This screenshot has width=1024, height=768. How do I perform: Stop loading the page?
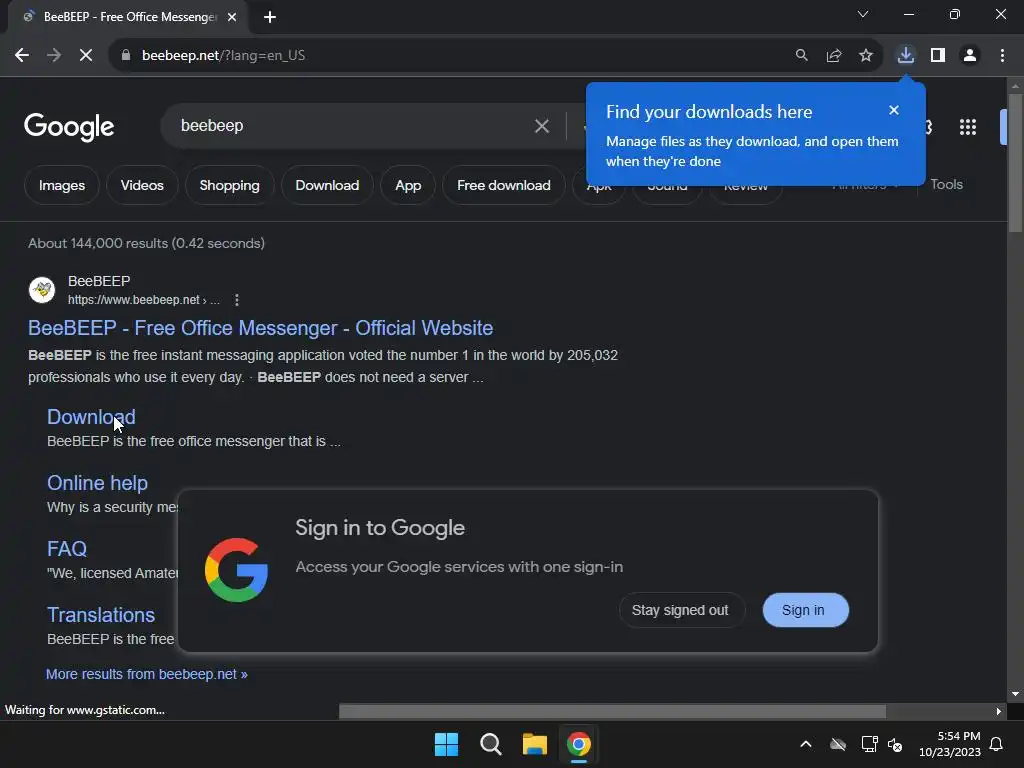tap(86, 56)
